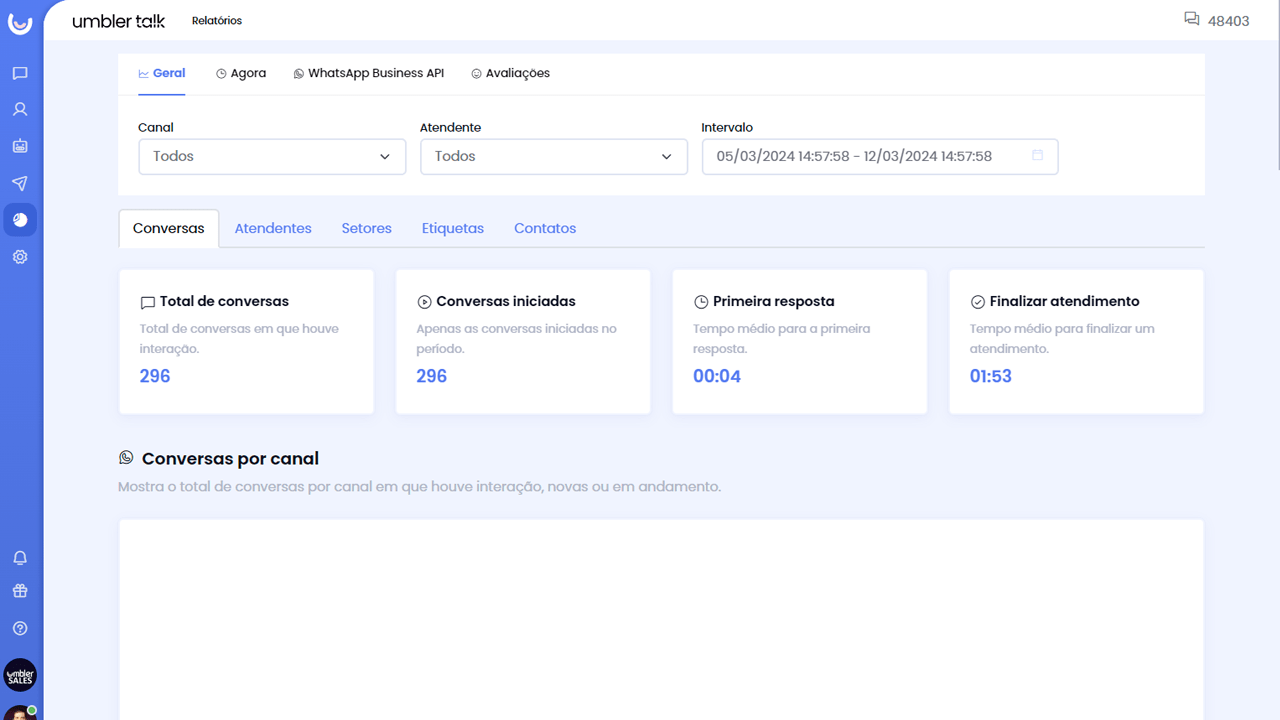Expand the Canal dropdown

pos(272,157)
